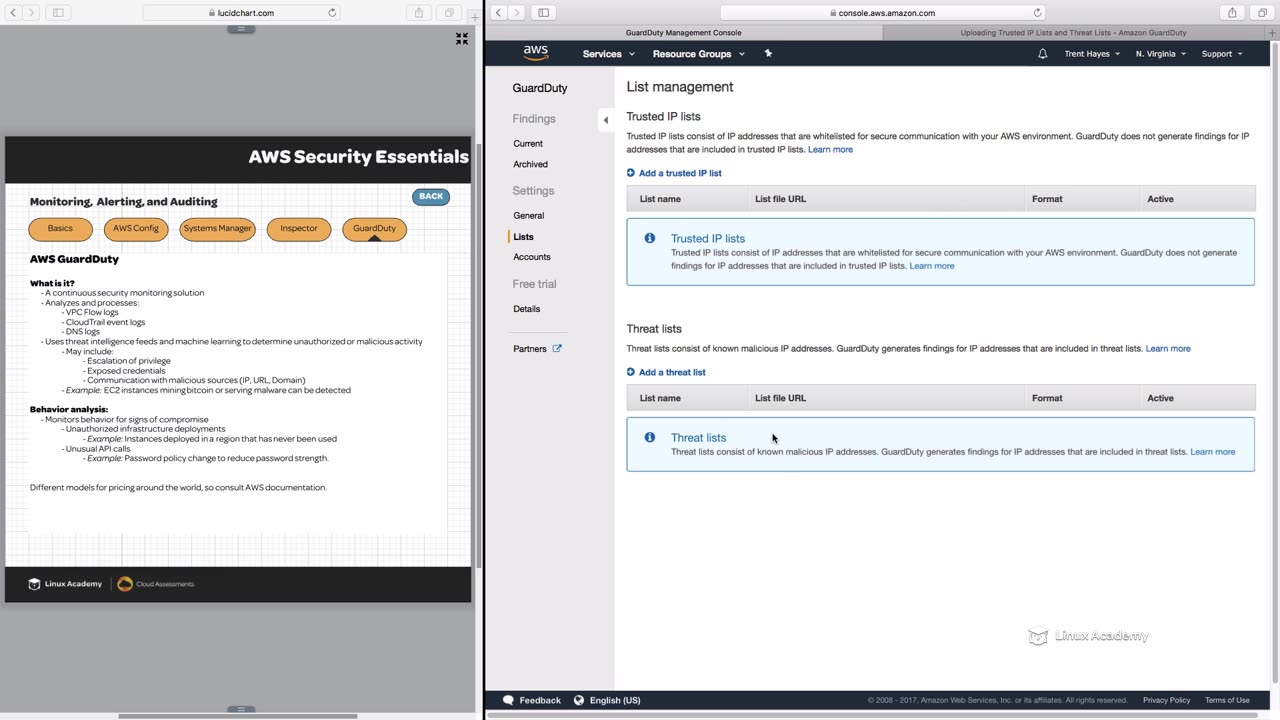Image resolution: width=1280 pixels, height=720 pixels.
Task: Click the pin shortcut icon in the AWS header
Action: (x=768, y=53)
